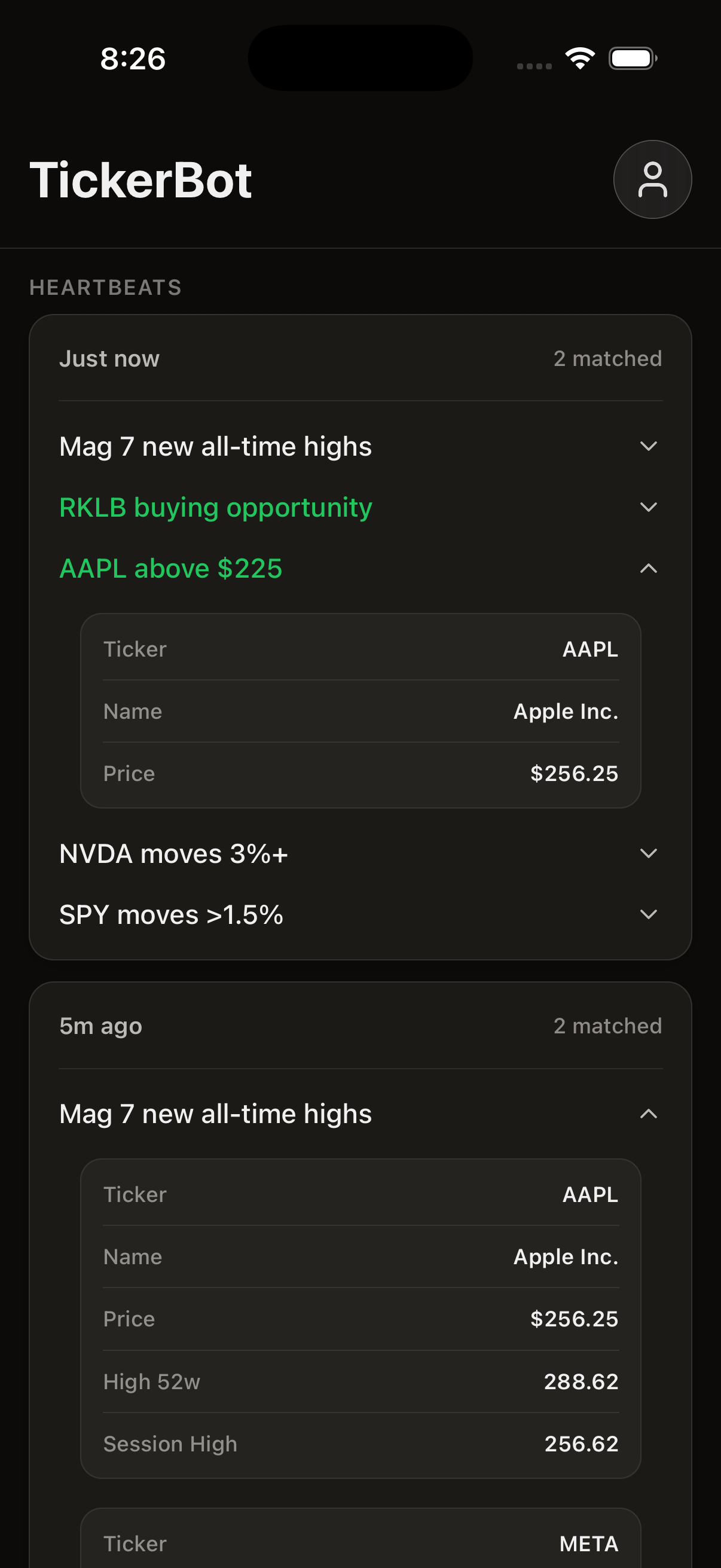The image size is (721, 1568).
Task: Open the user profile icon
Action: pos(652,179)
